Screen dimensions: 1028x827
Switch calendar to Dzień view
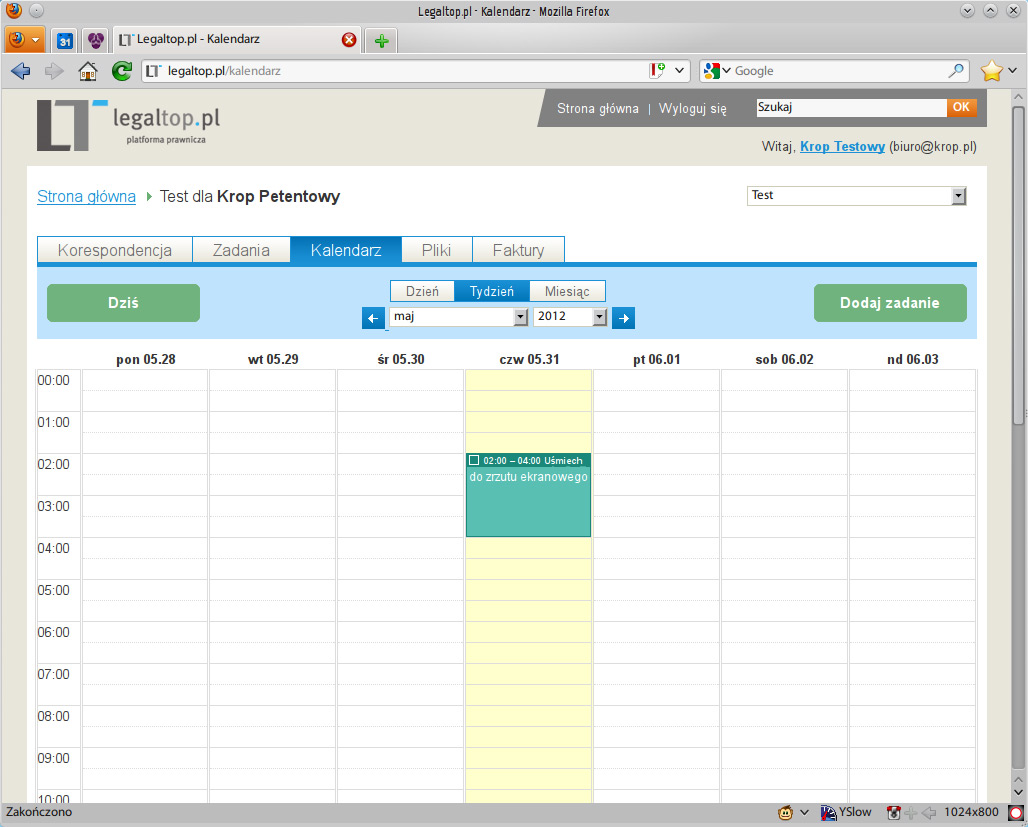coord(422,291)
